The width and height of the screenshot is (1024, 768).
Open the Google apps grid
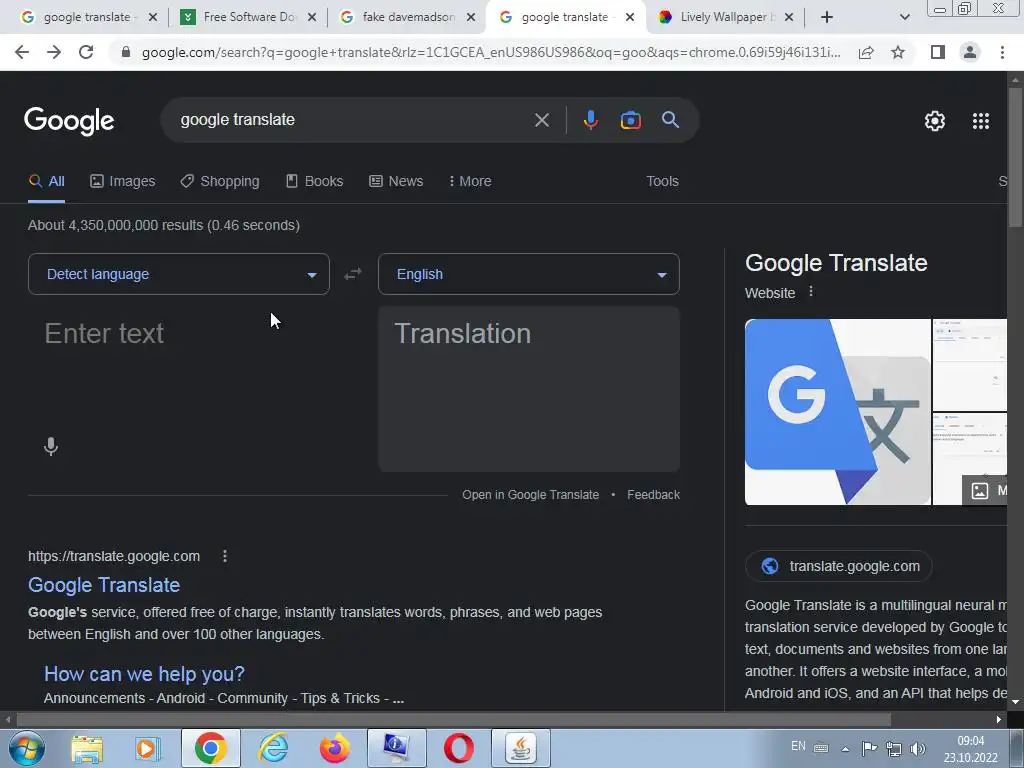pyautogui.click(x=981, y=121)
